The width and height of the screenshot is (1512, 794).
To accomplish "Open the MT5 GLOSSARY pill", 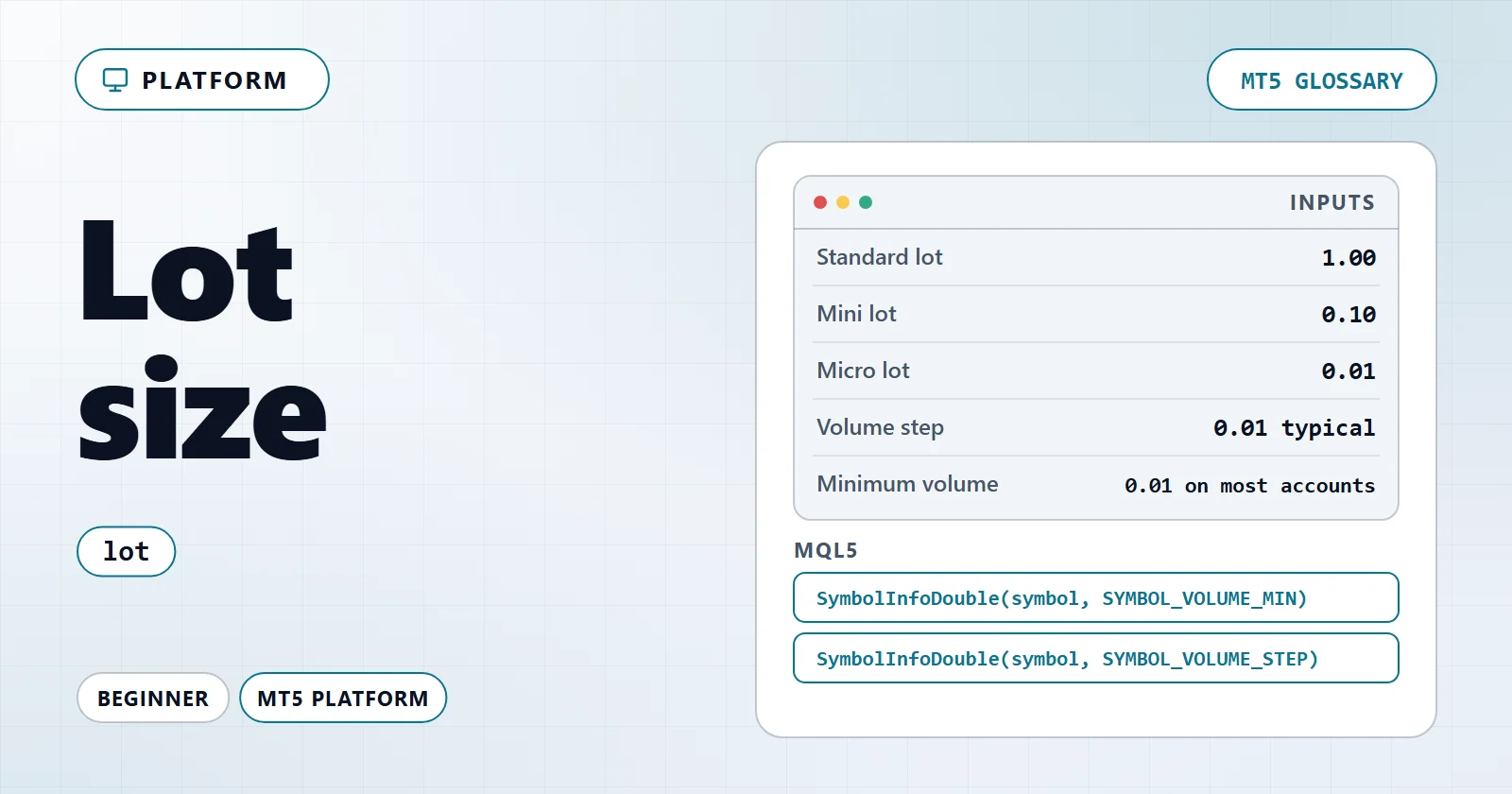I will click(1321, 79).
